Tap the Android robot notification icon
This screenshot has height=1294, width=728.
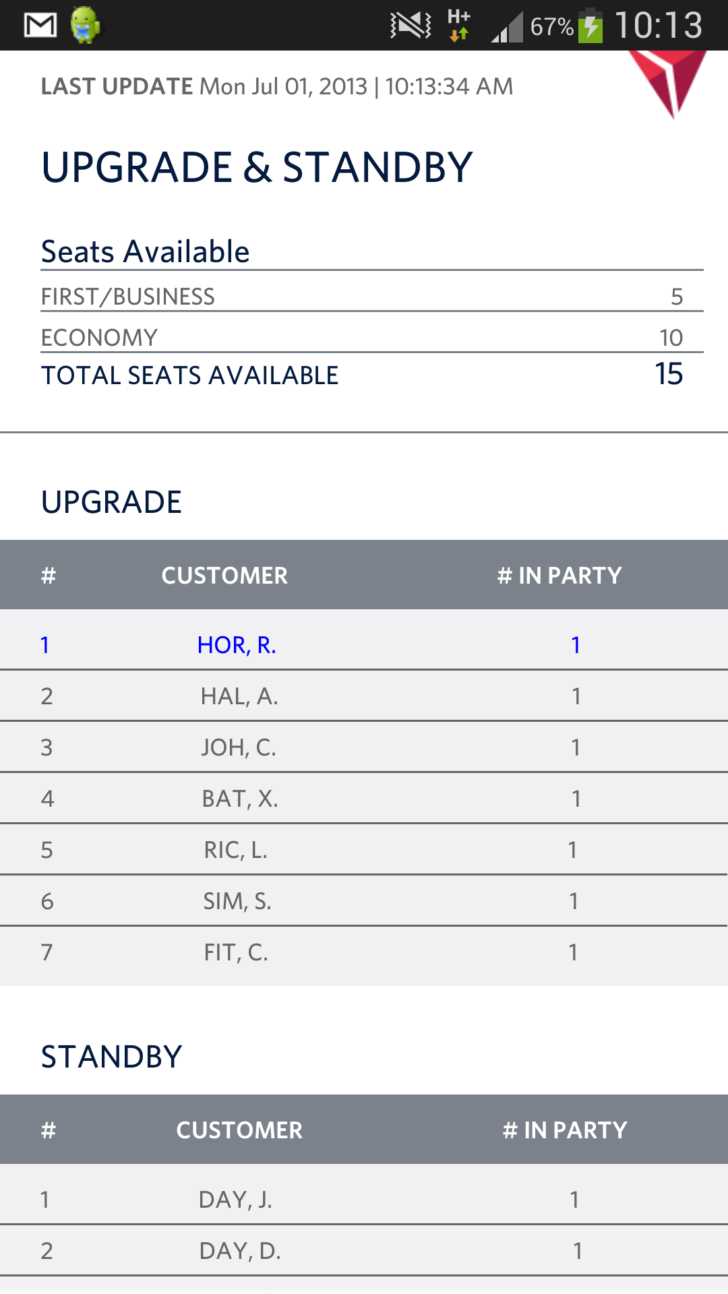(87, 25)
